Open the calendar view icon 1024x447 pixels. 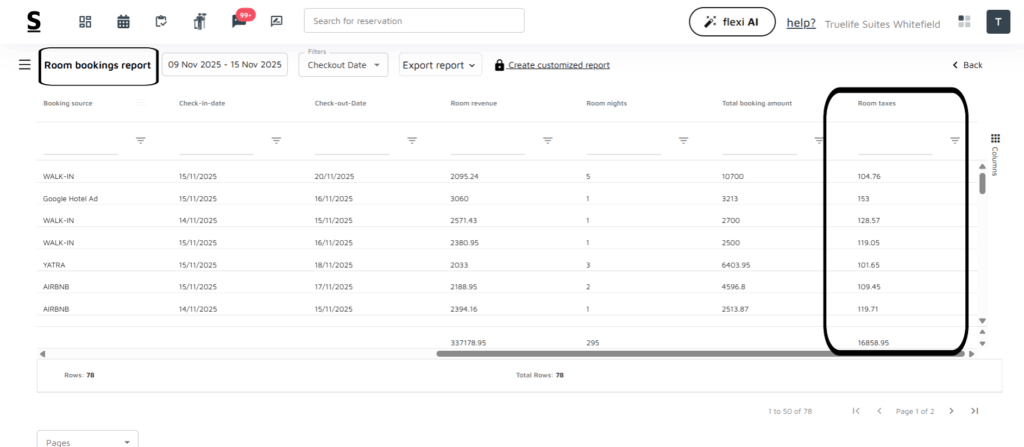tap(123, 21)
